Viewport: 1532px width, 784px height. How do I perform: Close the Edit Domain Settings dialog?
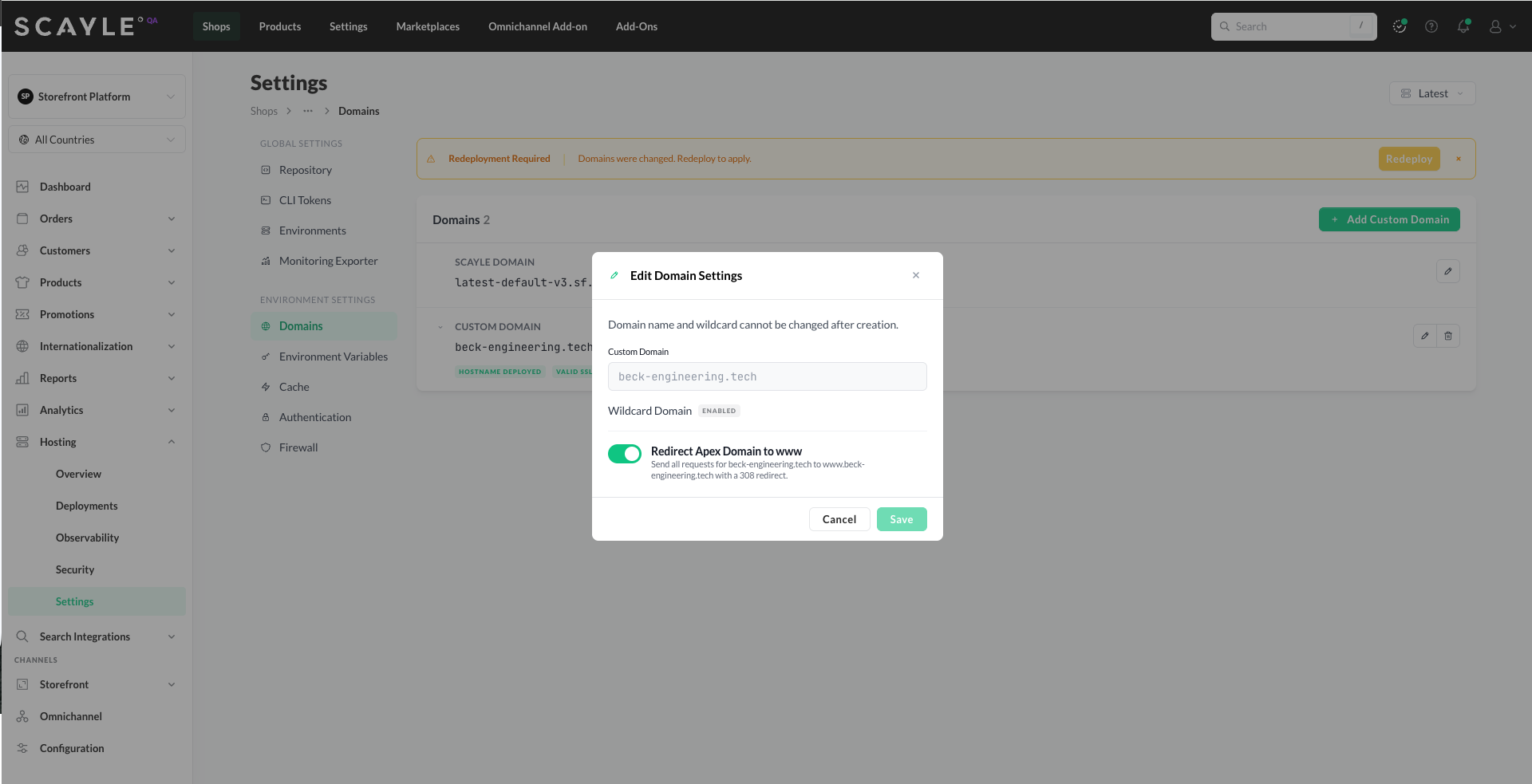pyautogui.click(x=916, y=275)
